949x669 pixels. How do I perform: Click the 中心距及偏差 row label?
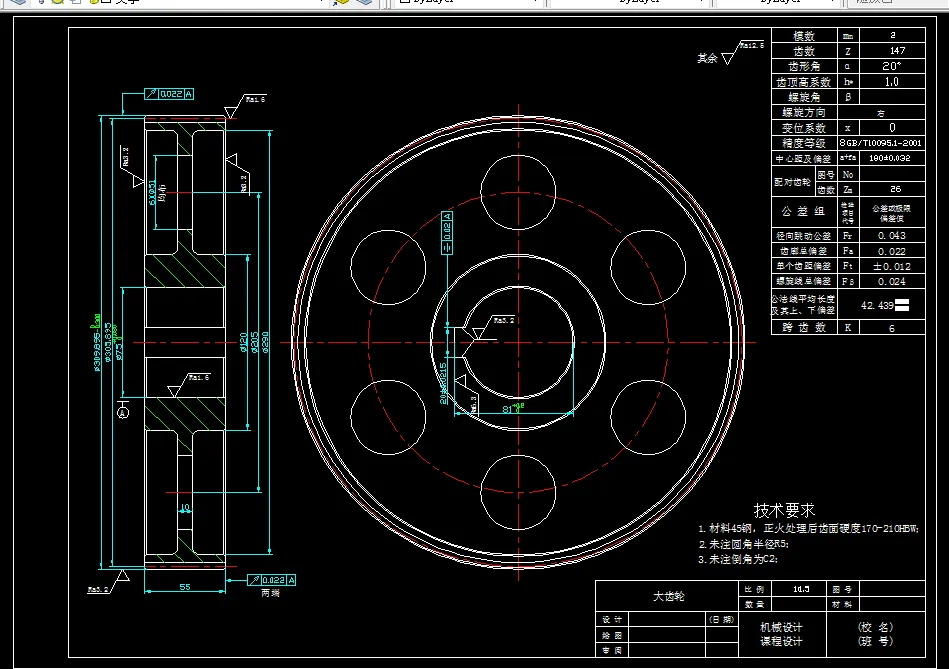(x=804, y=159)
